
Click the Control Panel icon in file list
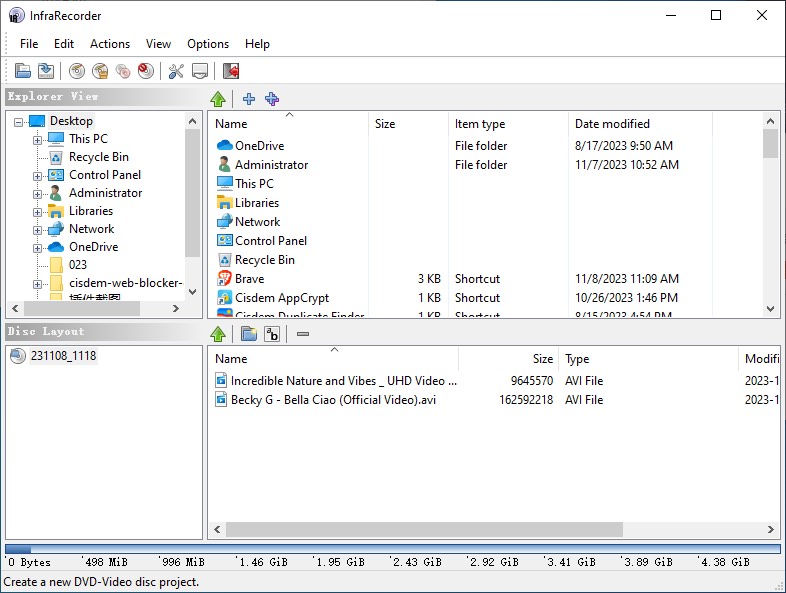(225, 241)
